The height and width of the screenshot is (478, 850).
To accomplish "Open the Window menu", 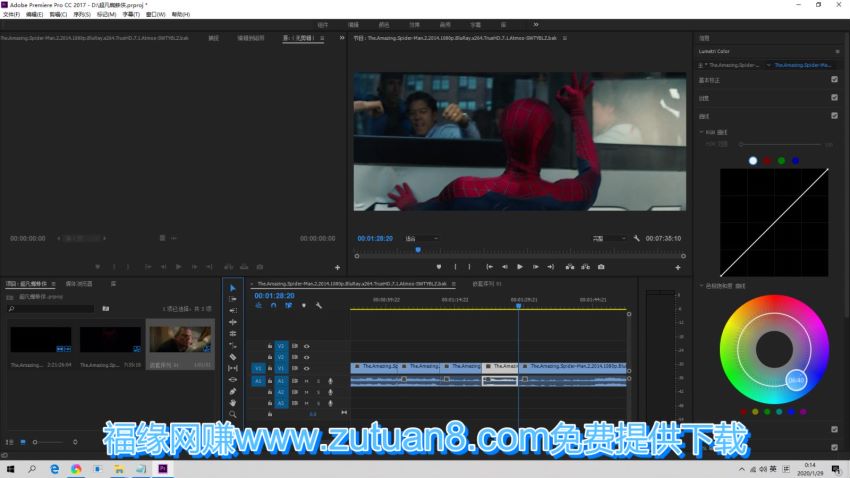I will (156, 15).
